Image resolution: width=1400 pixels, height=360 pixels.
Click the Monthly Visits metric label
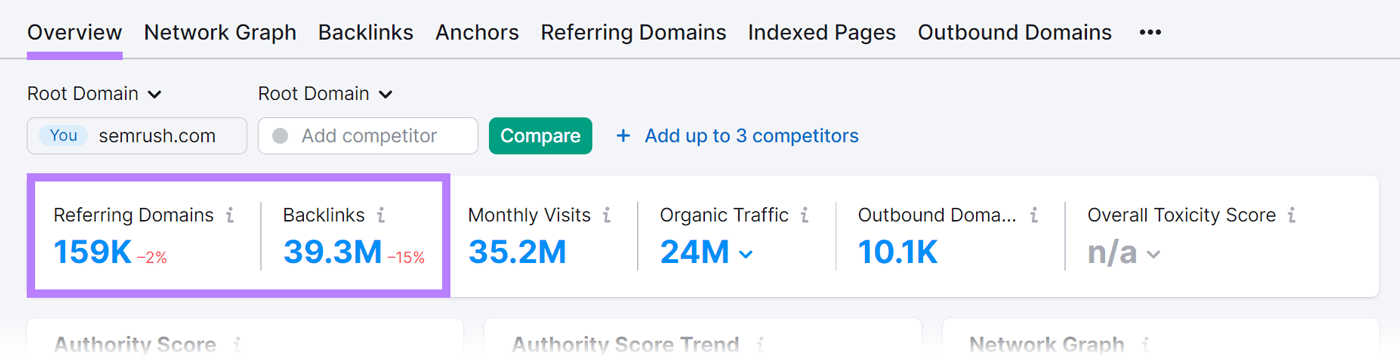pos(529,215)
